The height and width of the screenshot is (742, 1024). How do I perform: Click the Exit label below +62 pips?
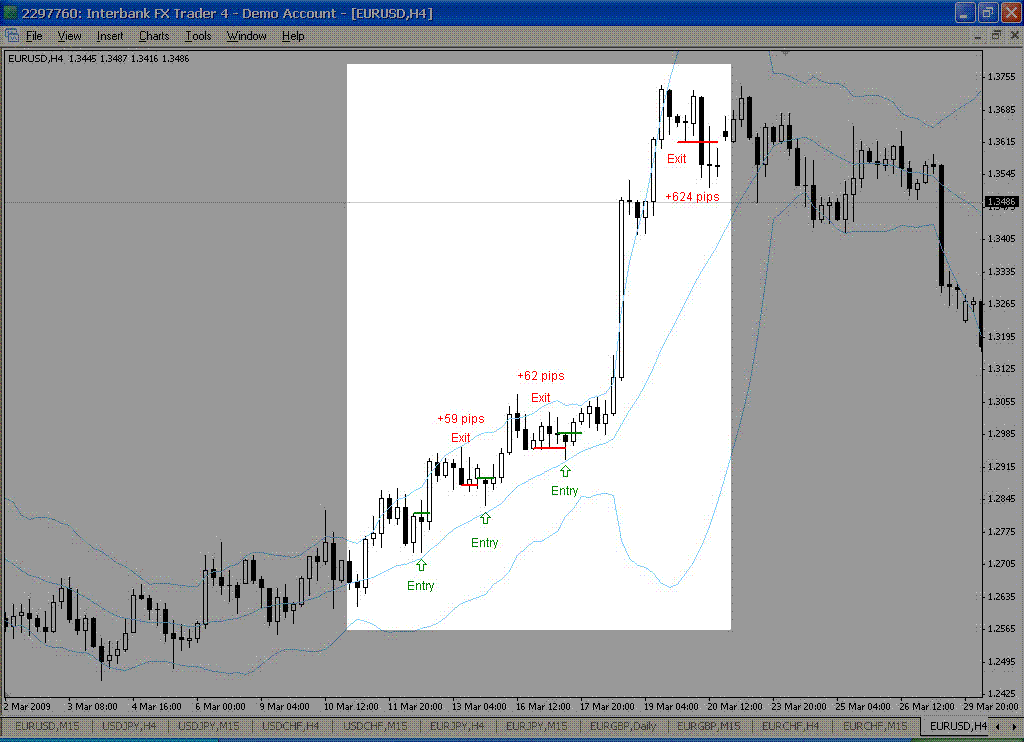click(x=541, y=398)
